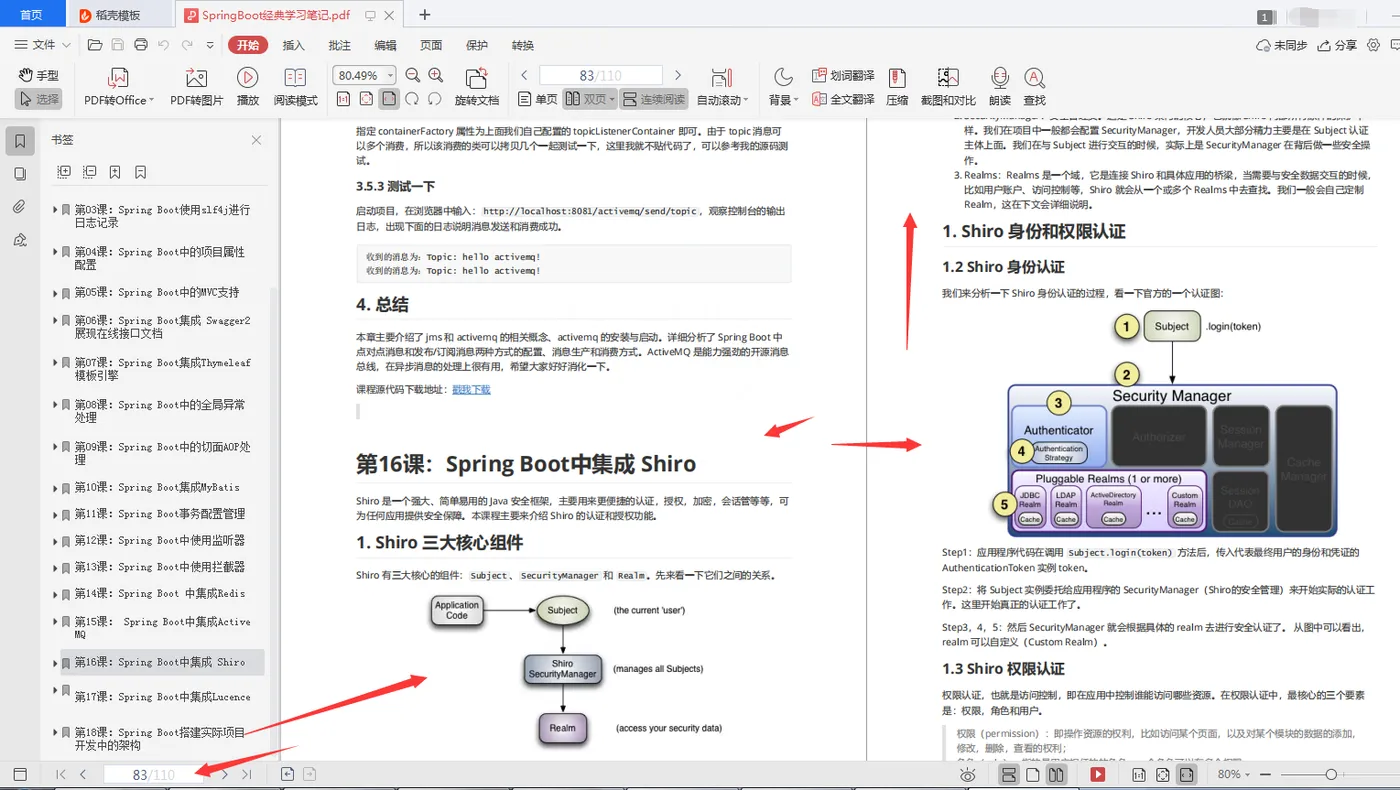The width and height of the screenshot is (1400, 790).
Task: Select bookmark 第14课: Spring Boot 中集成Redis
Action: pyautogui.click(x=159, y=594)
